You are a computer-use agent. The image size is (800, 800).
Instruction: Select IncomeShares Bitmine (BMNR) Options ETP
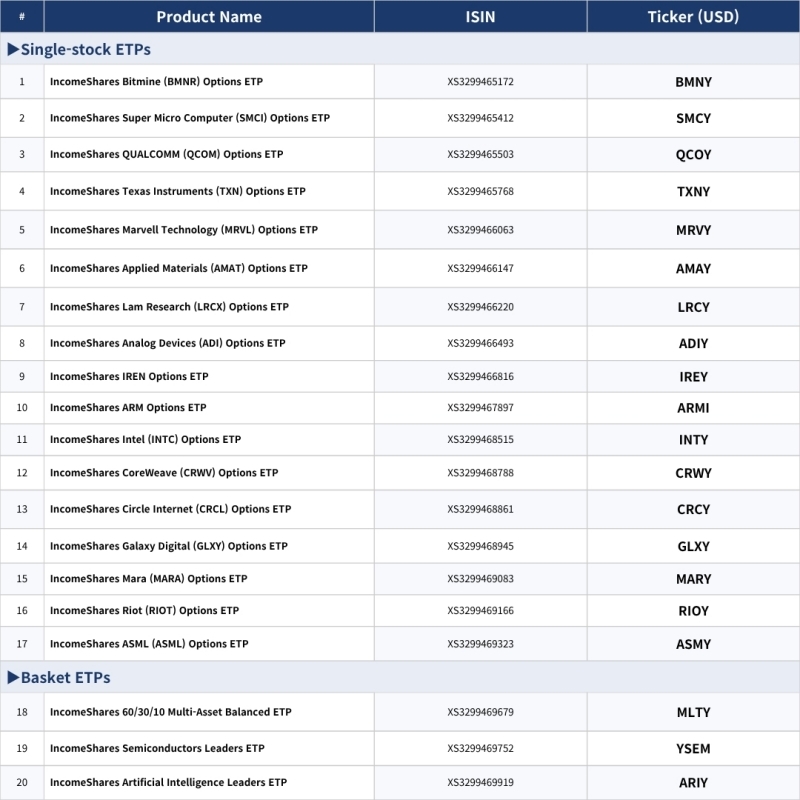pos(156,82)
